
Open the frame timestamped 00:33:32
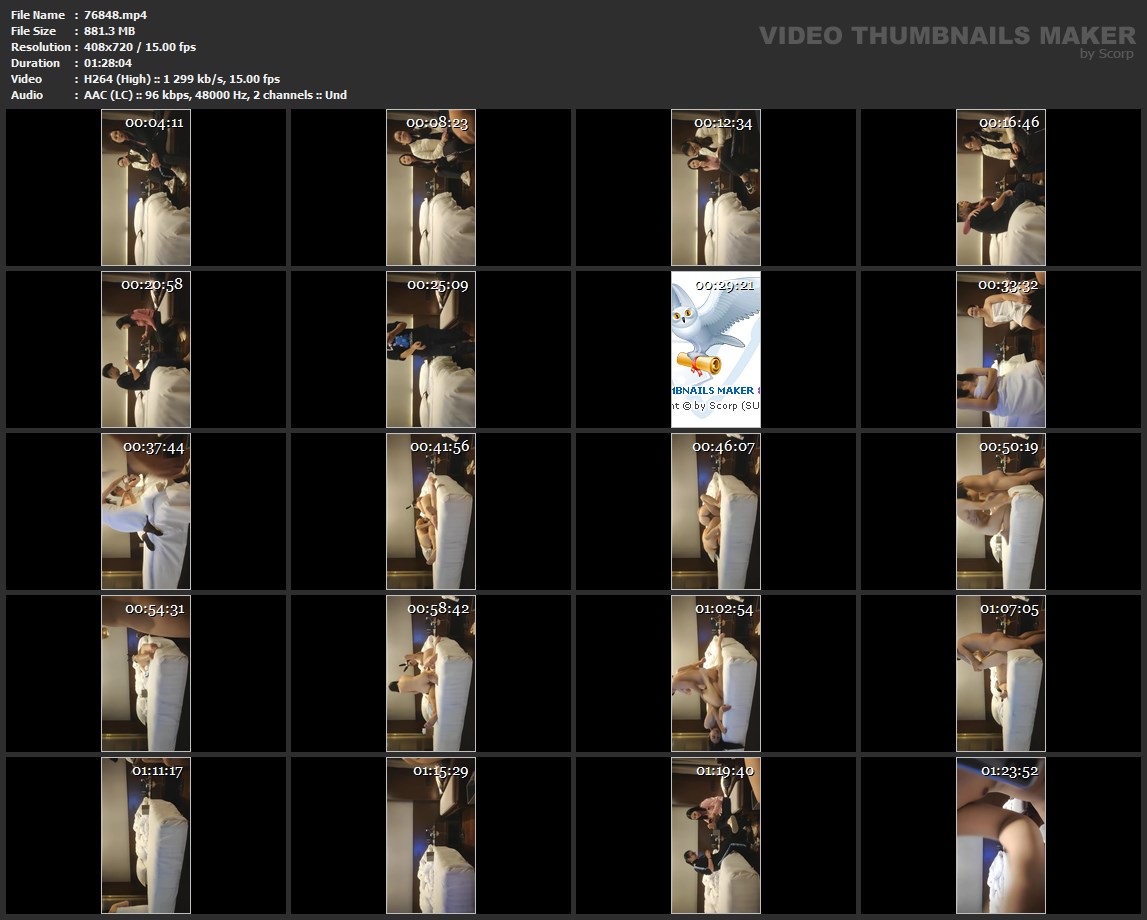(x=1001, y=349)
